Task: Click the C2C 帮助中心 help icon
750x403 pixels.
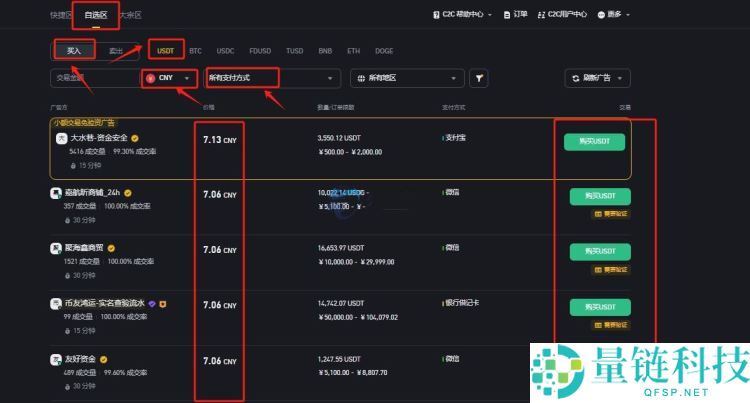Action: point(436,15)
